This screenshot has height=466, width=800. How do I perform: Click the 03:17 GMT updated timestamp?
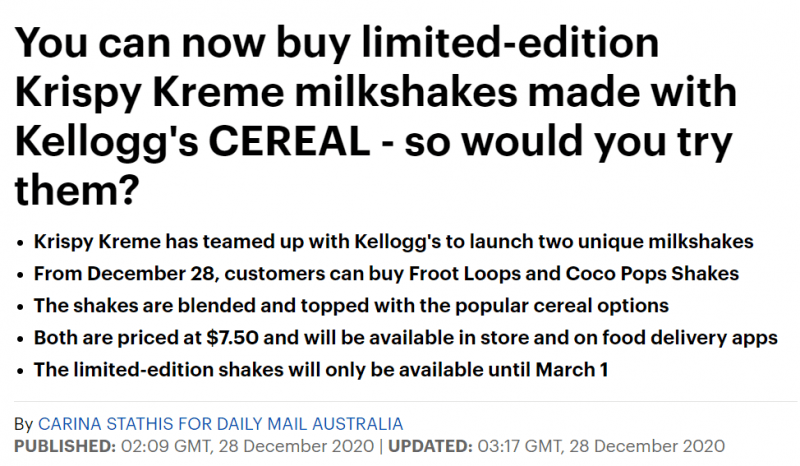click(x=601, y=446)
